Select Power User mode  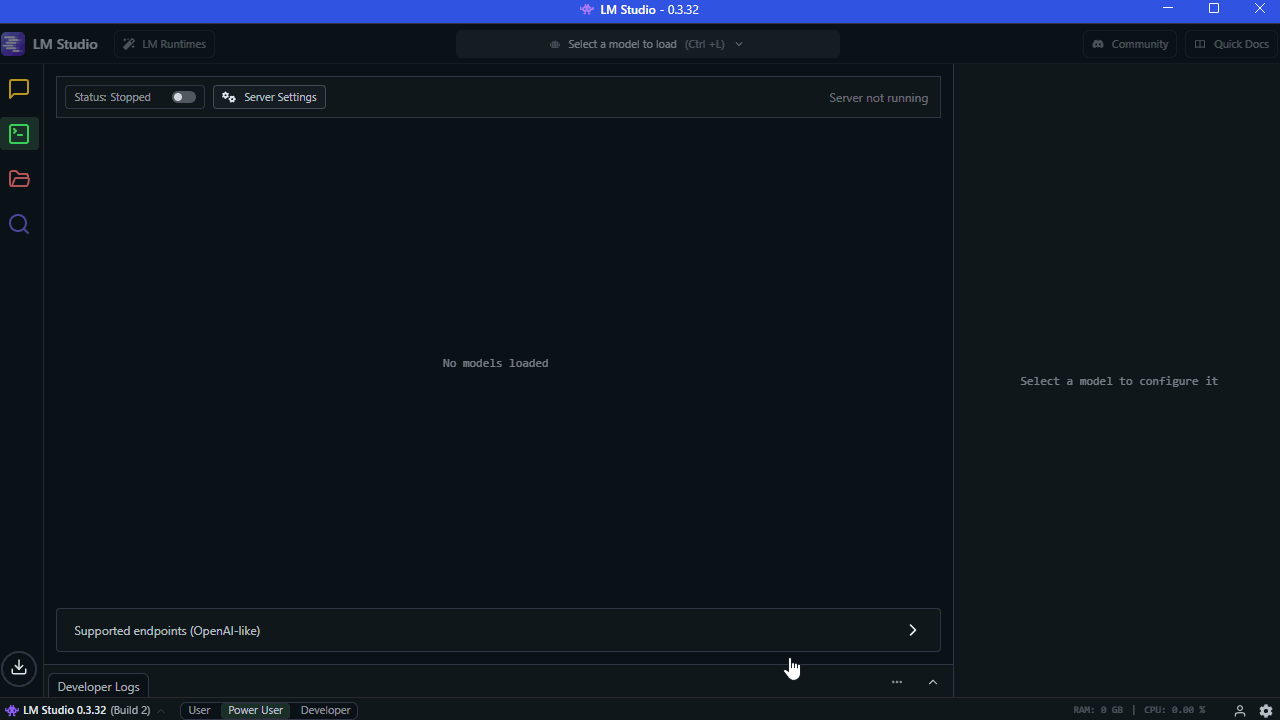click(255, 710)
